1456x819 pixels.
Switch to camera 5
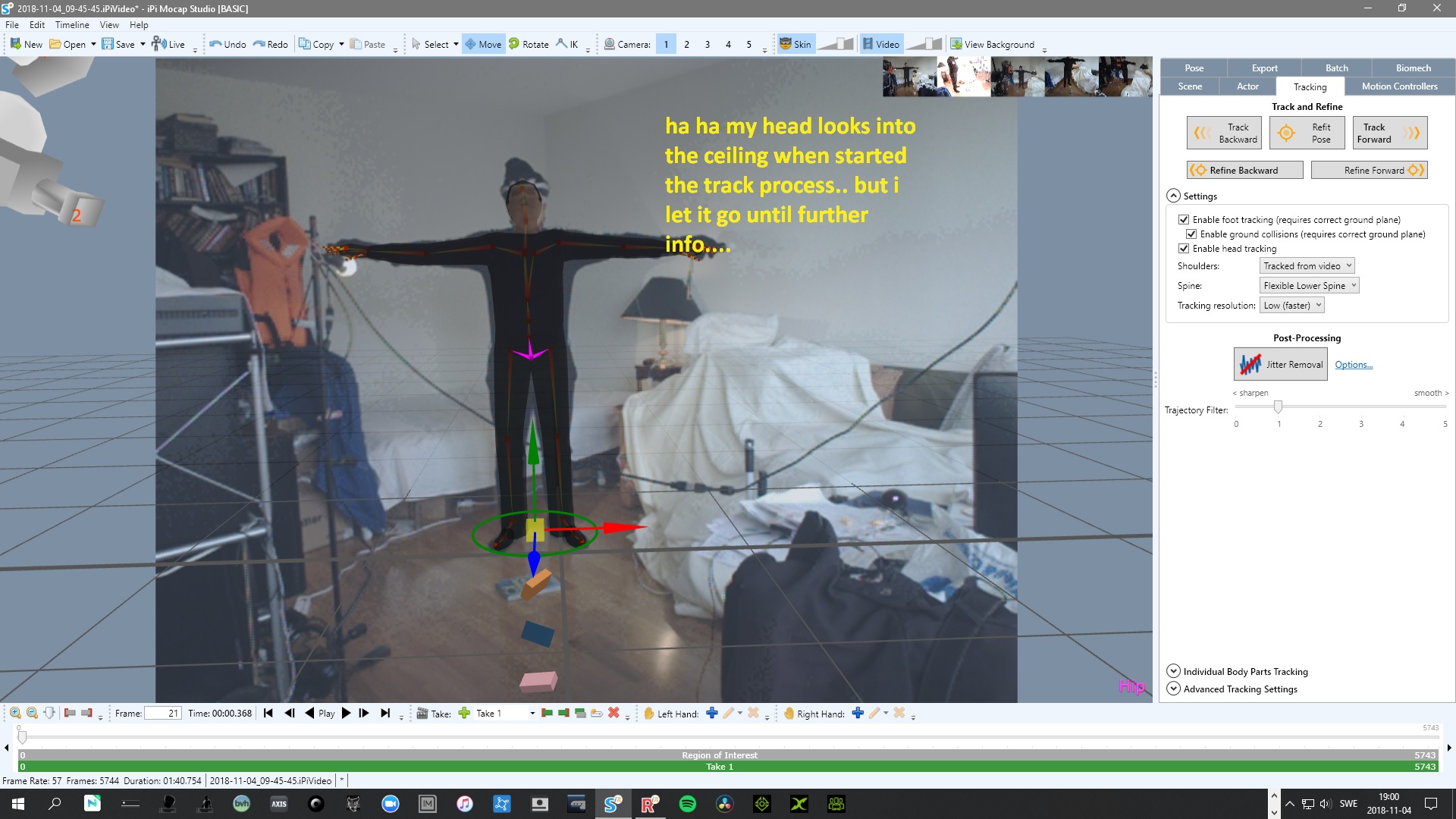[749, 44]
